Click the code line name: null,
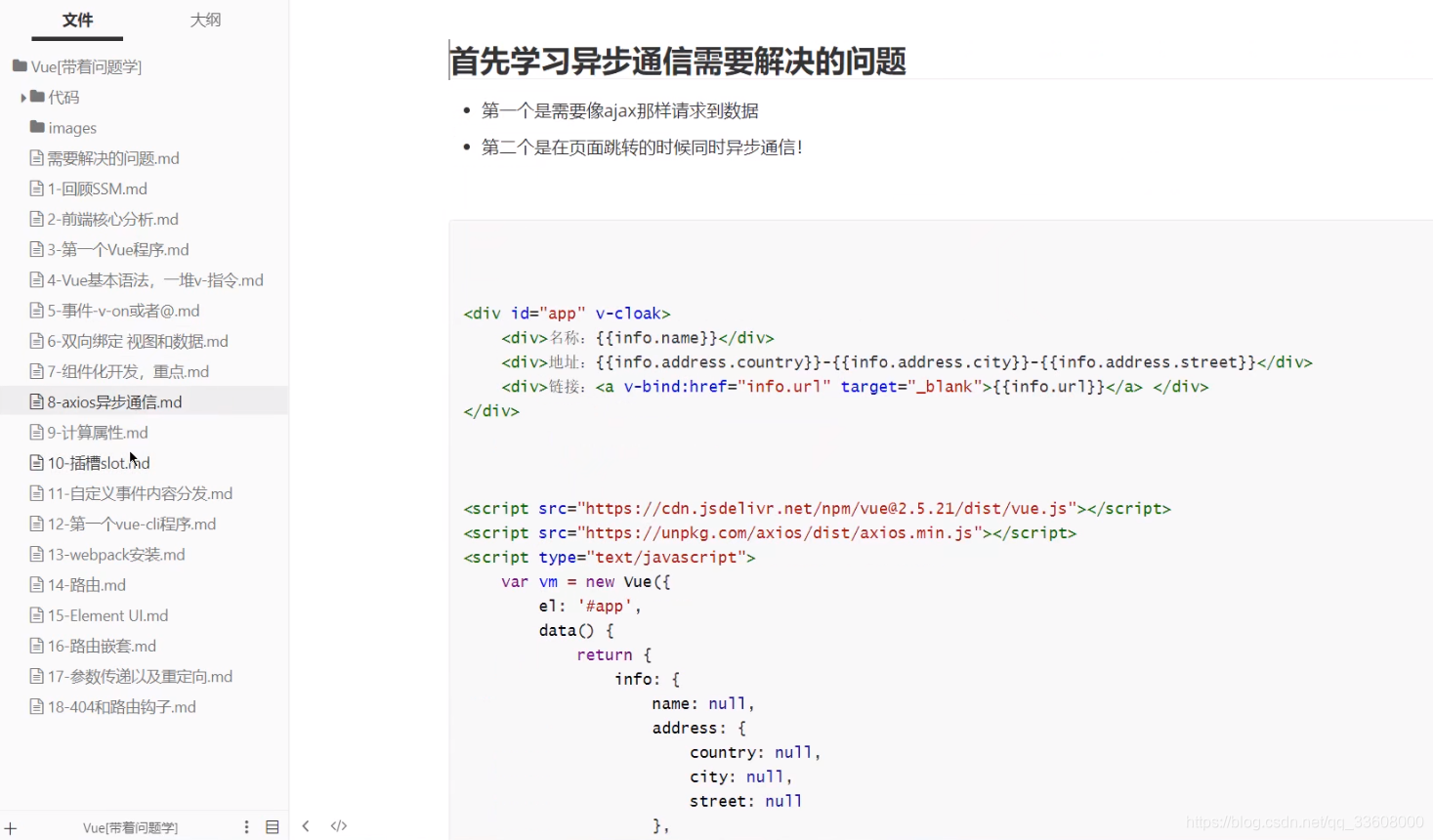This screenshot has height=840, width=1433. [x=703, y=704]
